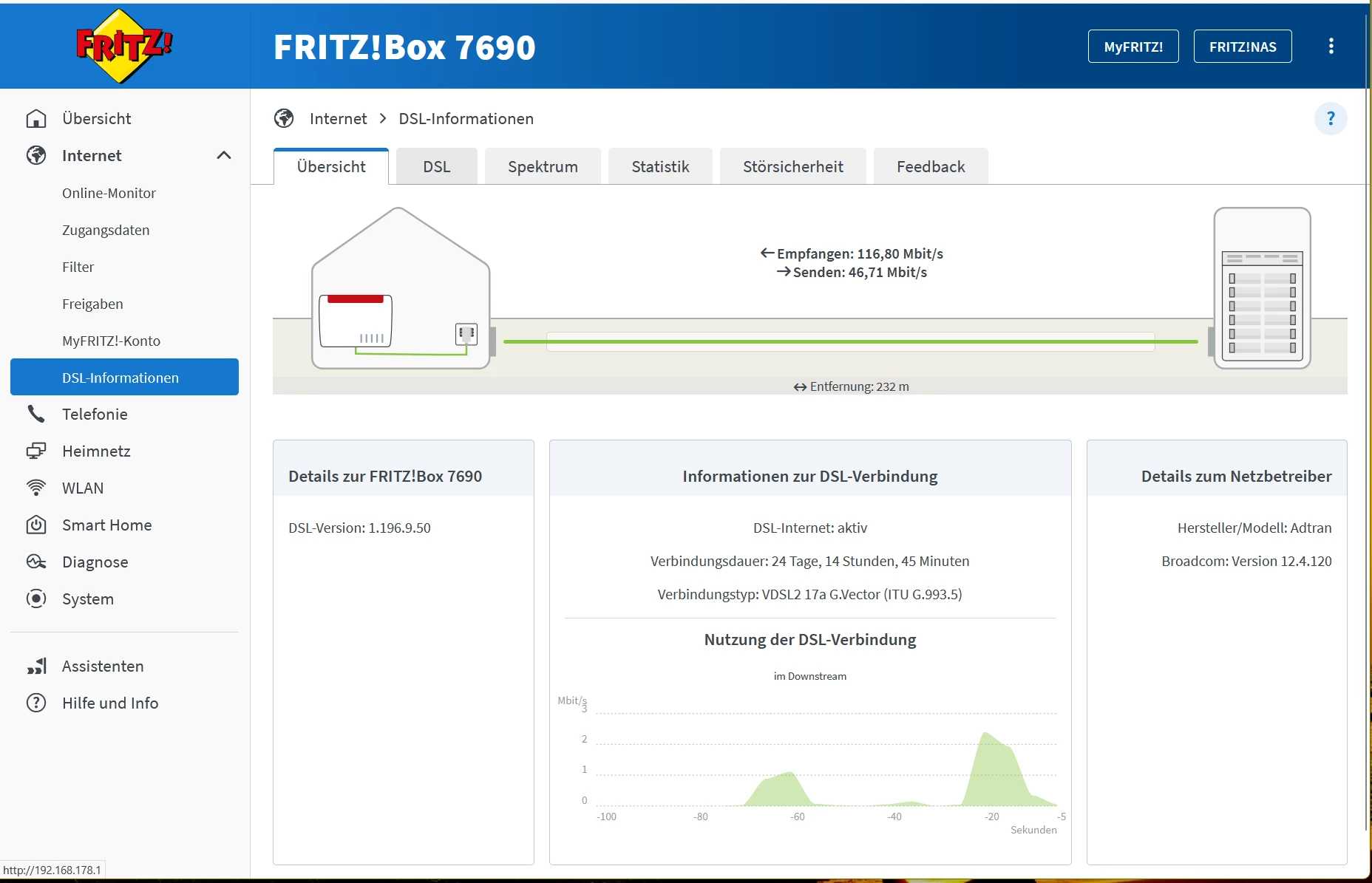The height and width of the screenshot is (883, 1372).
Task: Open the FRITZ!NAS button
Action: 1243,47
